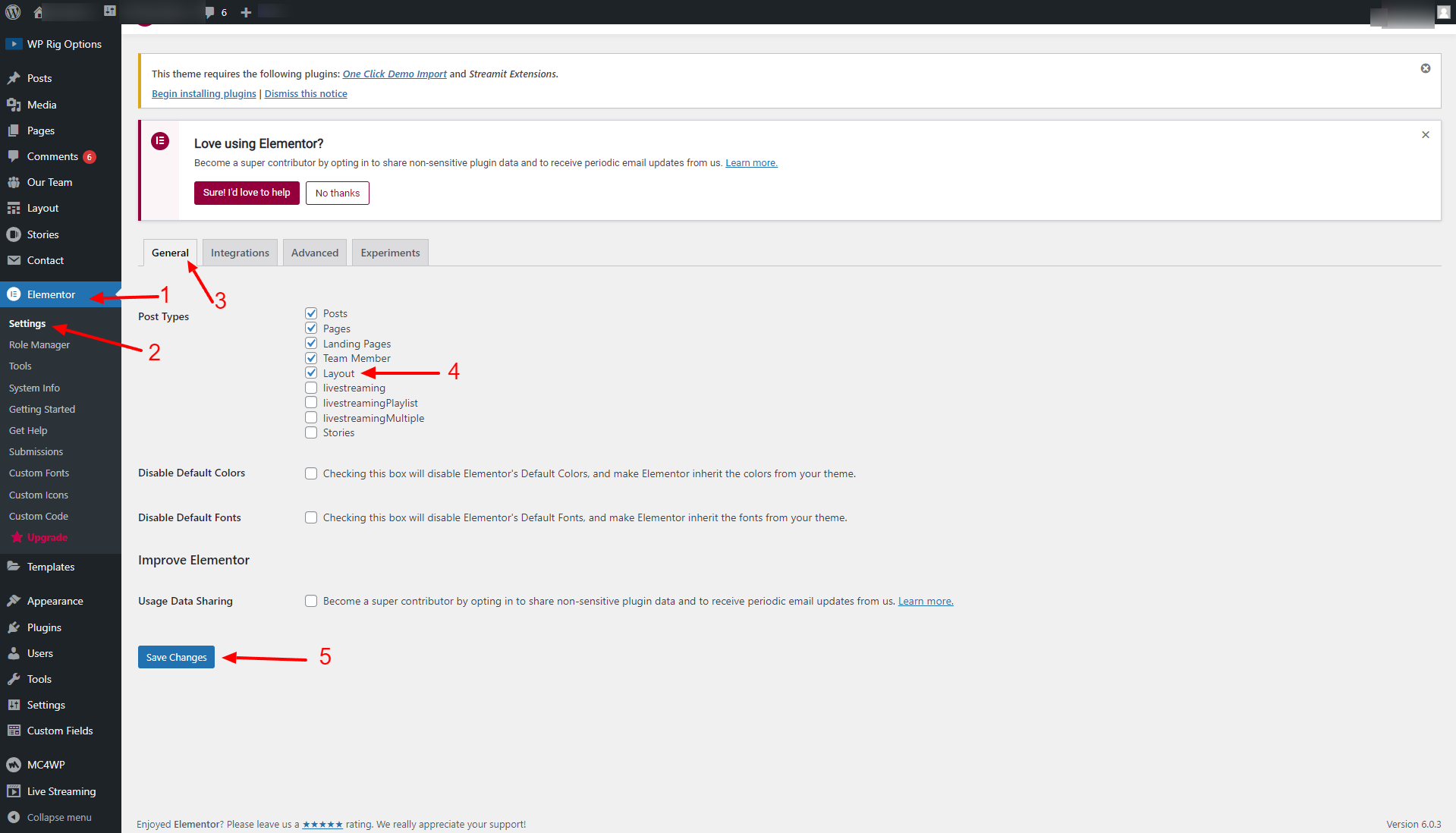Click the Appearance brush icon
The height and width of the screenshot is (833, 1456).
14,601
